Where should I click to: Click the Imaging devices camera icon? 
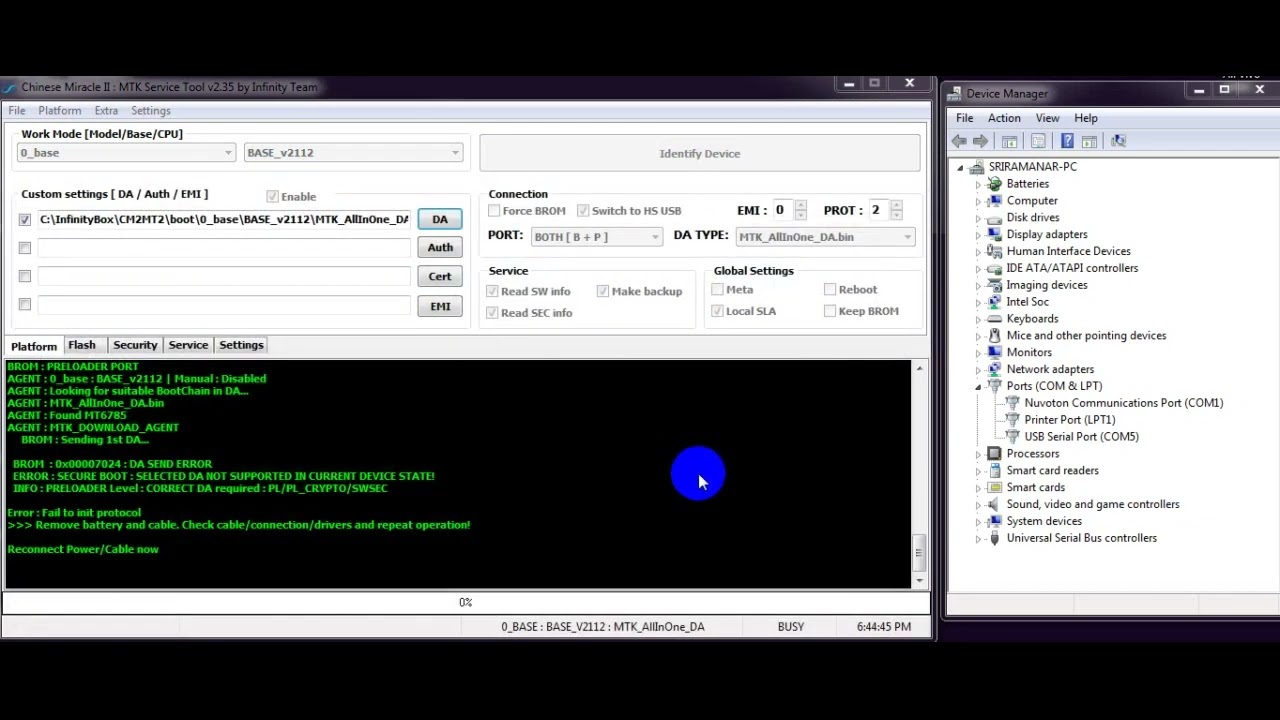(x=994, y=285)
